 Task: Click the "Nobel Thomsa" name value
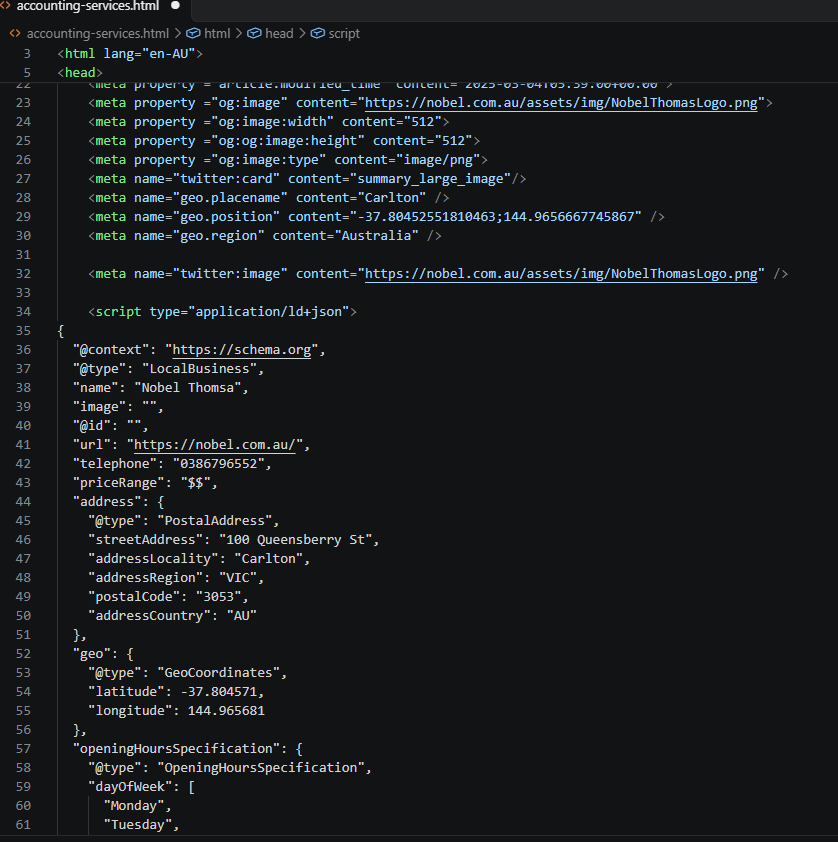(187, 388)
